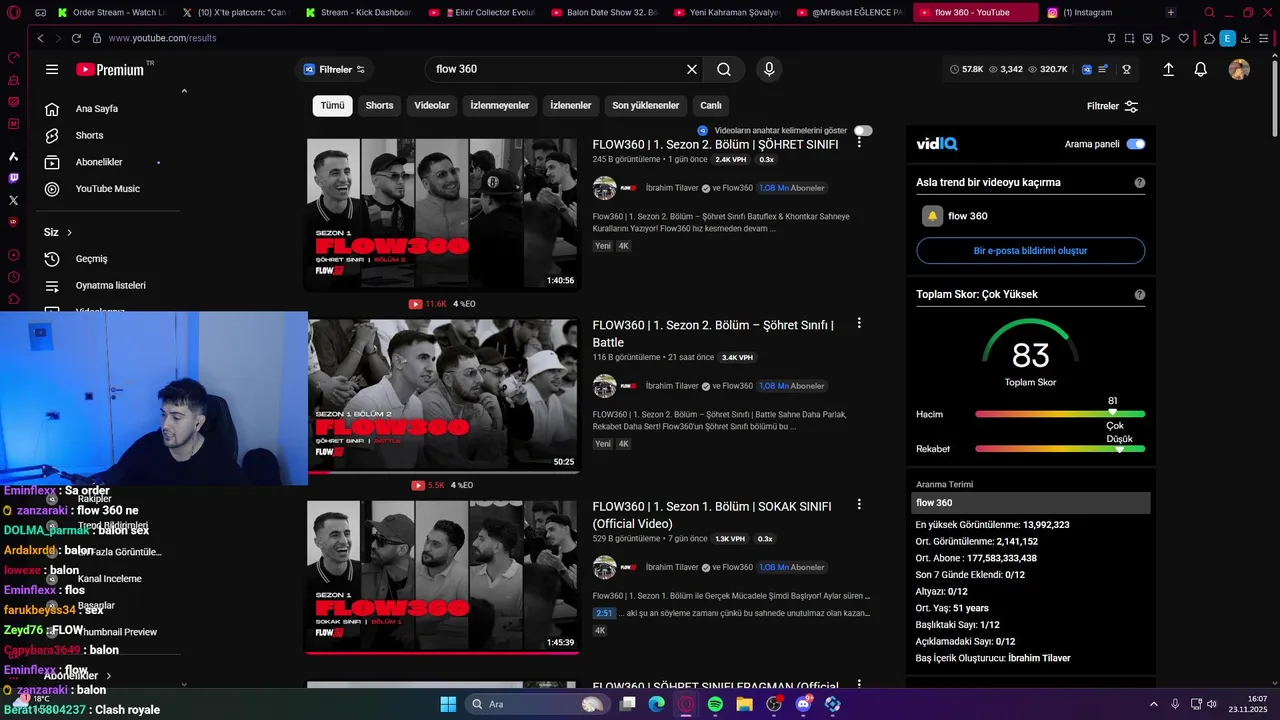
Task: Open Windows Start menu
Action: (447, 704)
